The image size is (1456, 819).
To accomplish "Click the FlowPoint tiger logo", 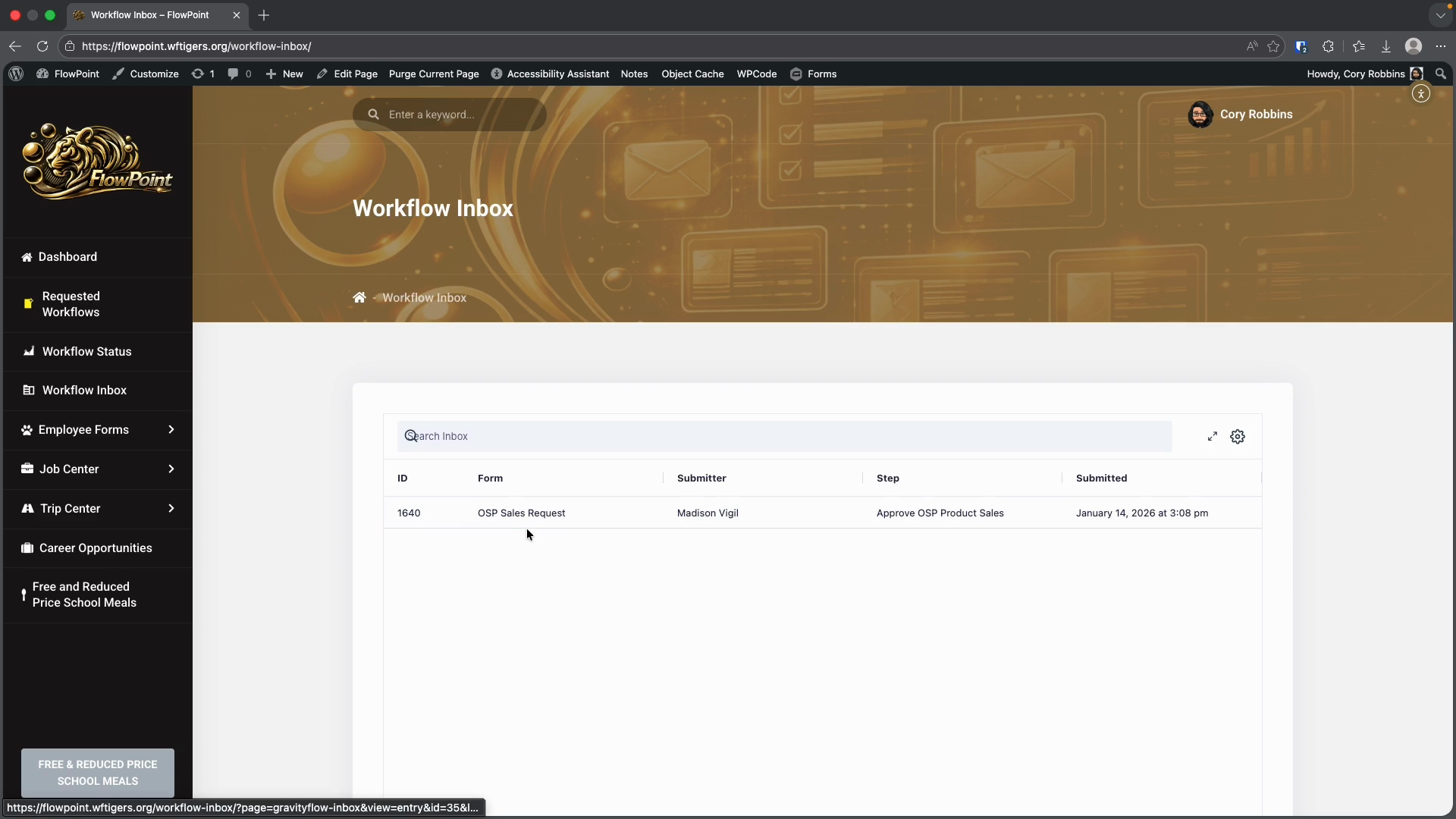I will (97, 162).
